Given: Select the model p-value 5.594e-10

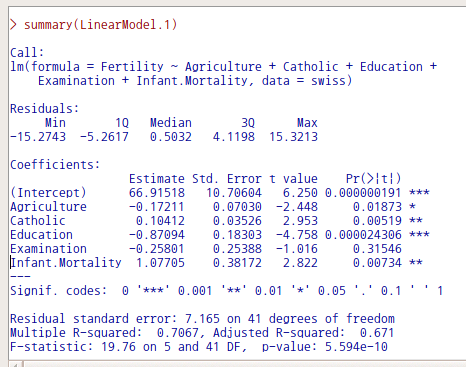Looking at the screenshot, I should [x=356, y=347].
